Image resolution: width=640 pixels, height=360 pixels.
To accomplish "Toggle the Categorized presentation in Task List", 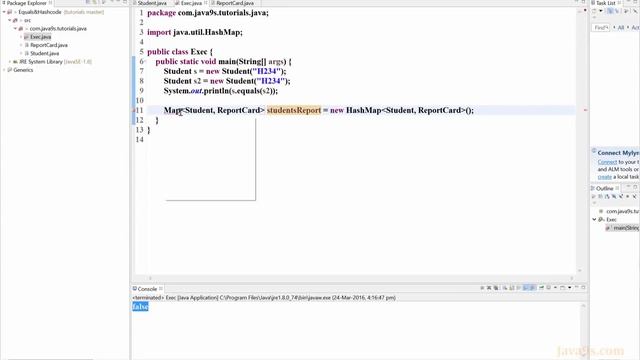I will [x=610, y=11].
